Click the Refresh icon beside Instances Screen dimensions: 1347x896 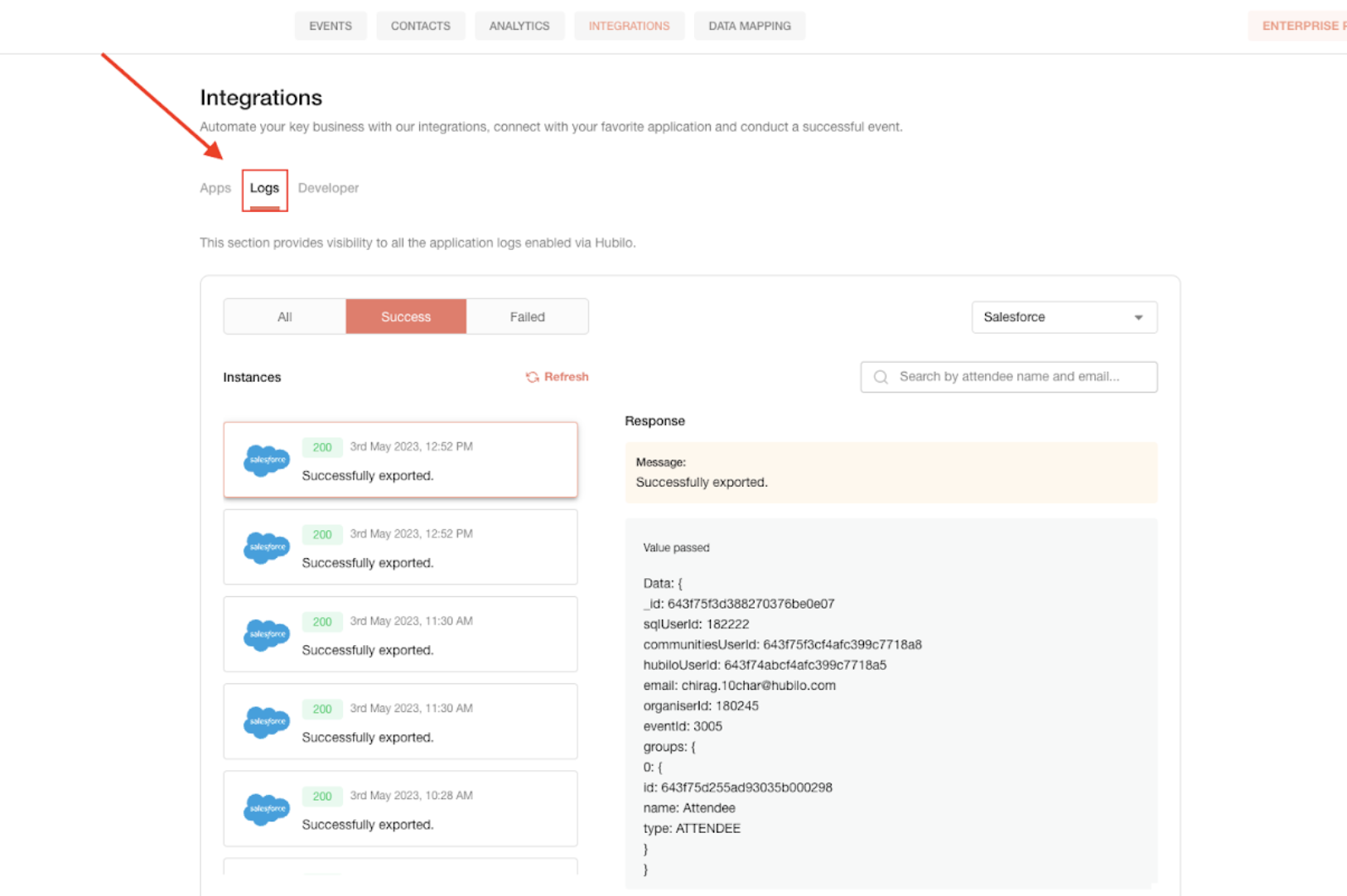pyautogui.click(x=532, y=377)
